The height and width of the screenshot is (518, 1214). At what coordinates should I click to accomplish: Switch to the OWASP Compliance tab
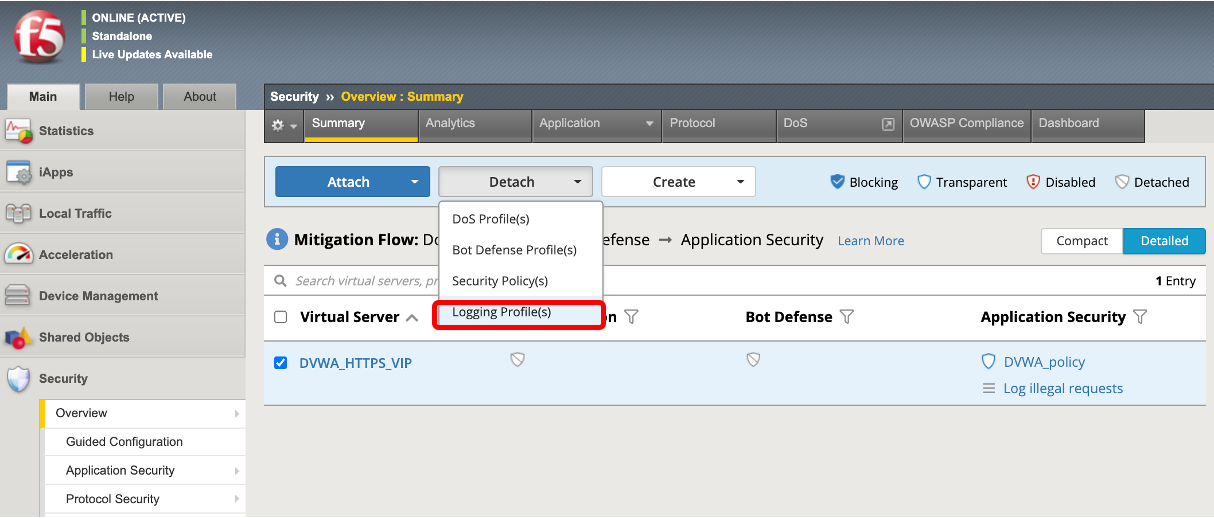click(966, 123)
